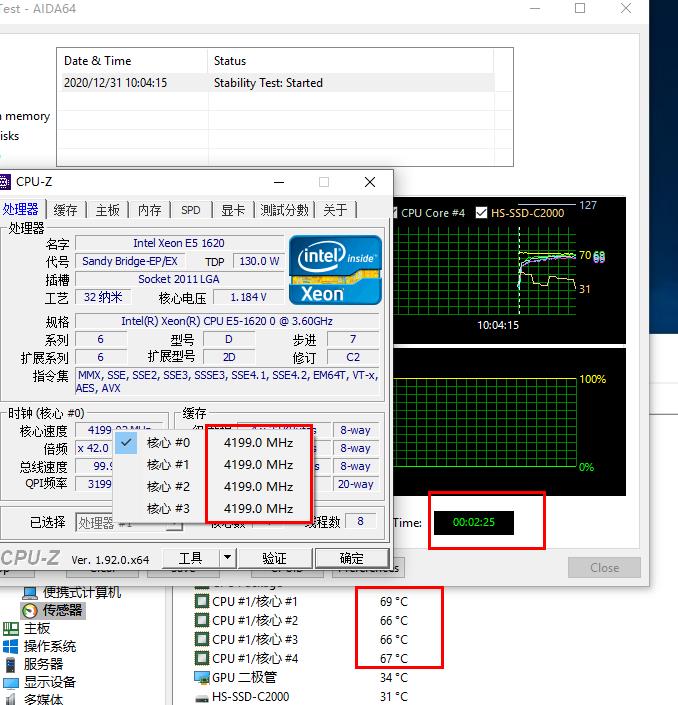
Task: Click the HS-SSD-C2000 drive sensor icon
Action: tap(203, 696)
